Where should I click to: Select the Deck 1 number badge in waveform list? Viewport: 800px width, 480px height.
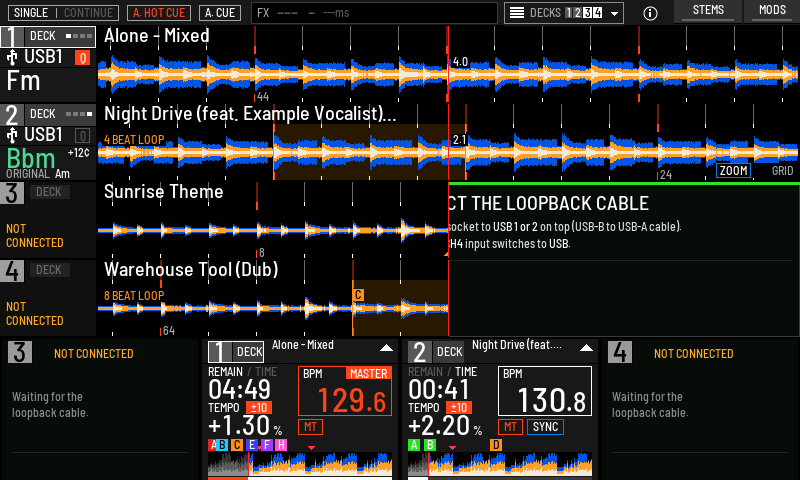(12, 37)
